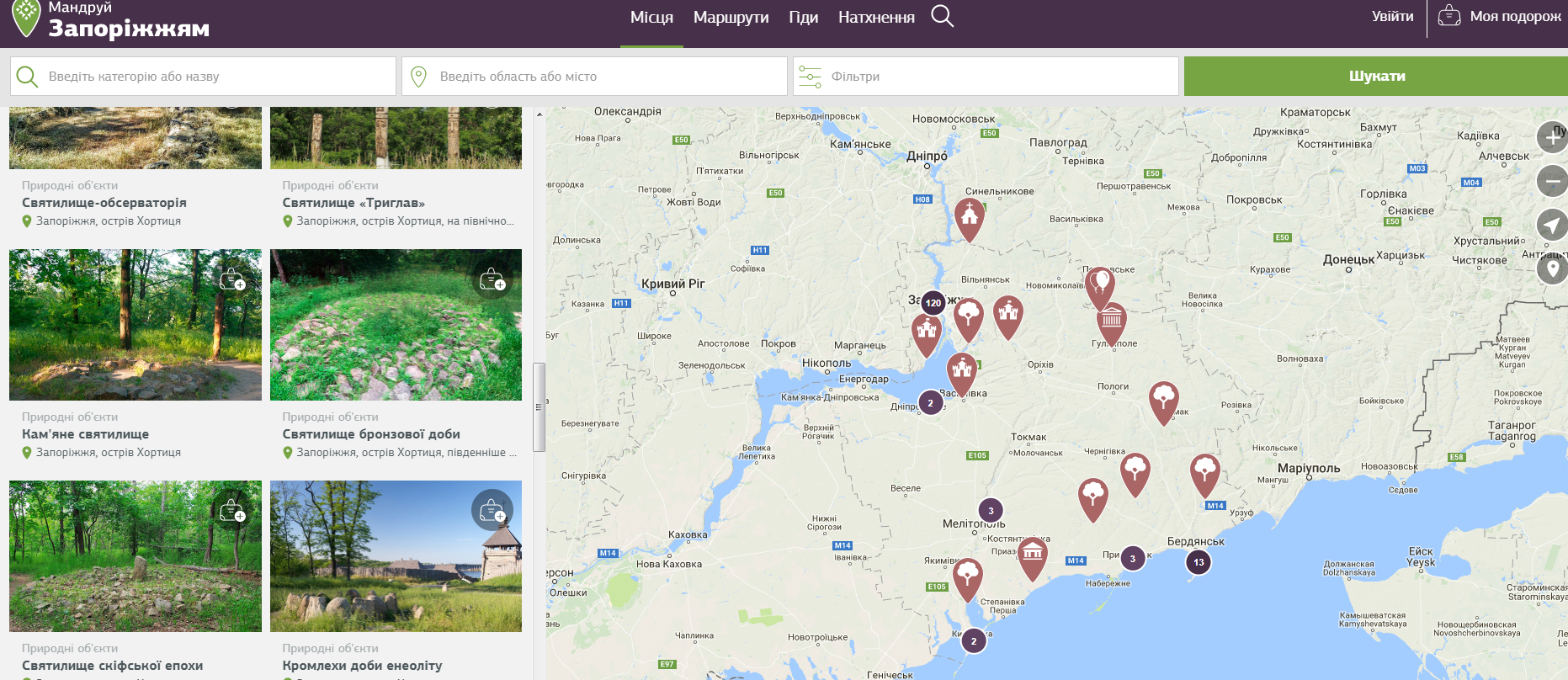The height and width of the screenshot is (680, 1568).
Task: Open the region or city field
Action: pyautogui.click(x=594, y=77)
